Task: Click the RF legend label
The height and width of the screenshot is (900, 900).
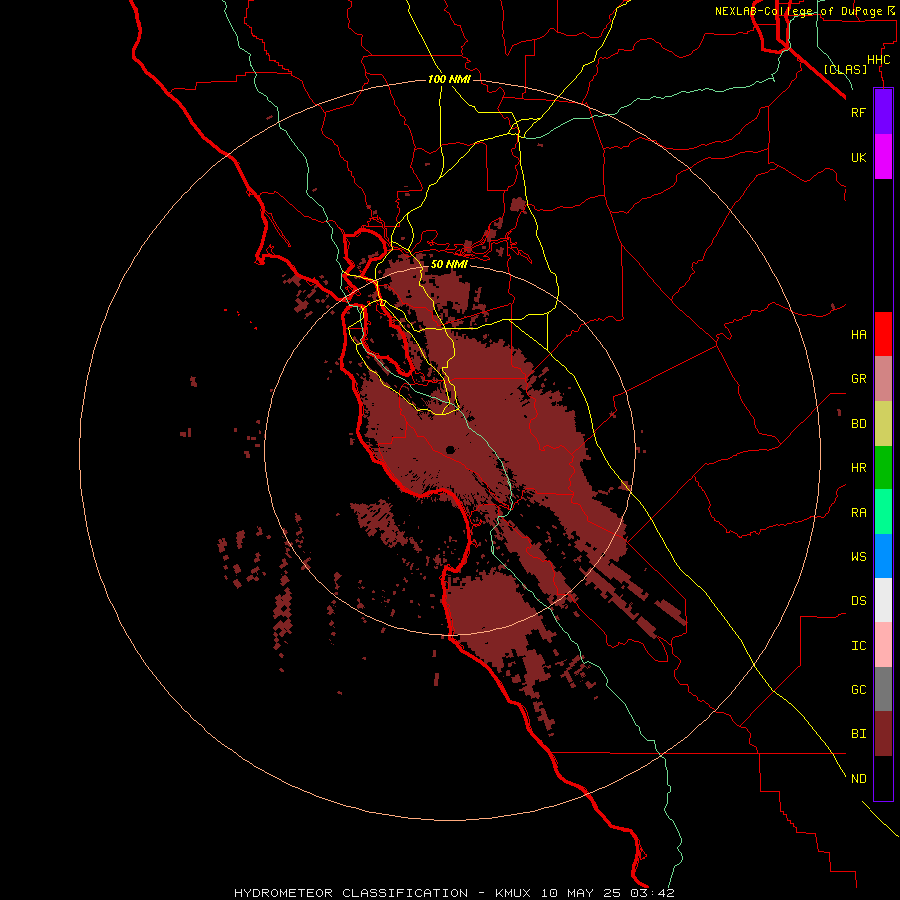Action: 858,112
